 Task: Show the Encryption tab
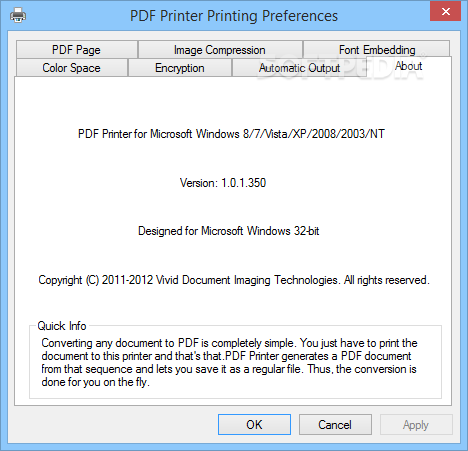coord(180,68)
